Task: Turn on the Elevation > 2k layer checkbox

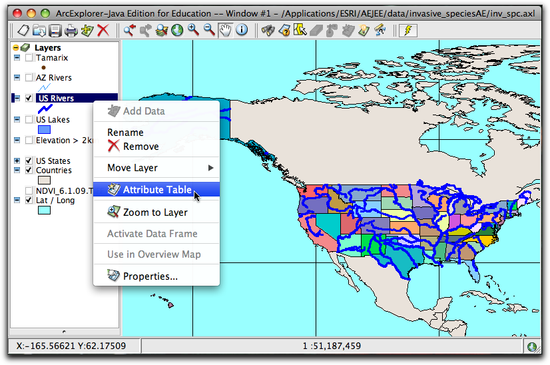Action: coord(29,140)
